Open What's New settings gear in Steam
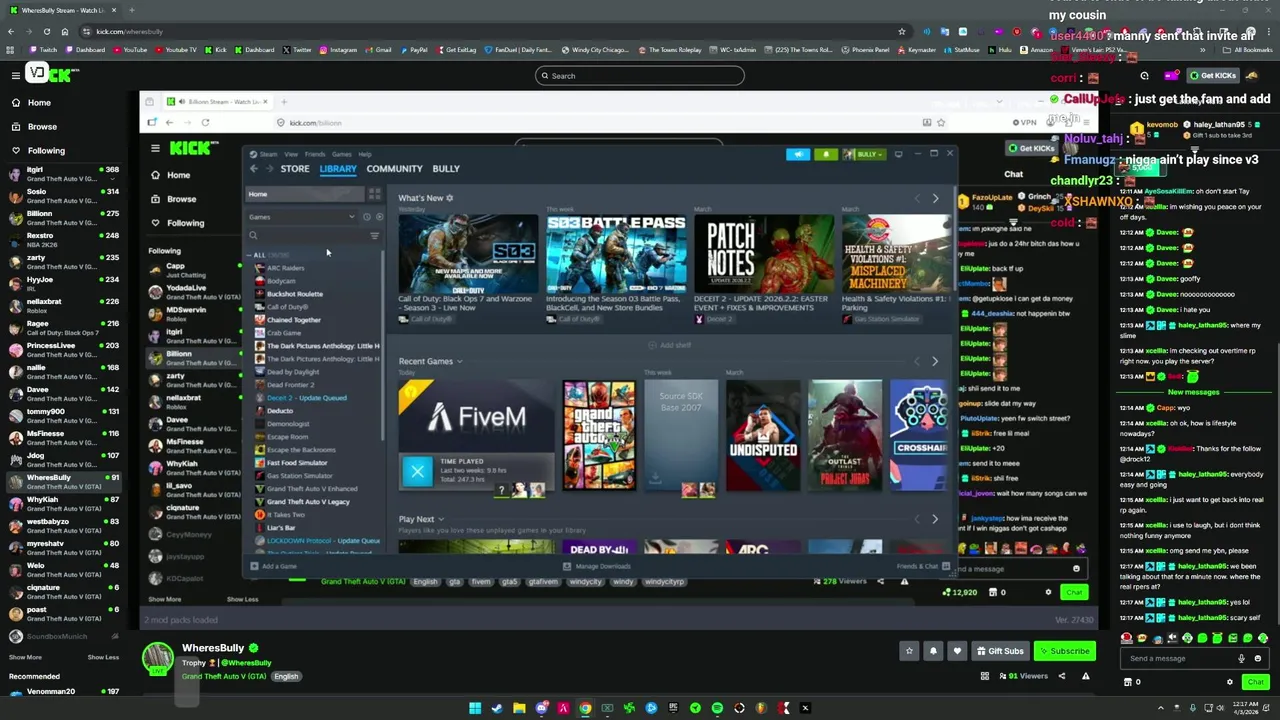This screenshot has height=720, width=1280. click(x=449, y=198)
